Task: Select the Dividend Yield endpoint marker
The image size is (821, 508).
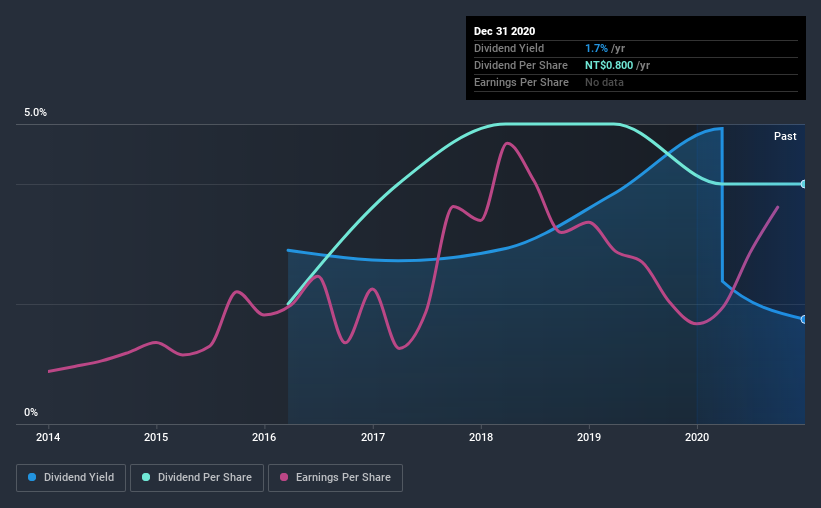Action: (x=804, y=319)
